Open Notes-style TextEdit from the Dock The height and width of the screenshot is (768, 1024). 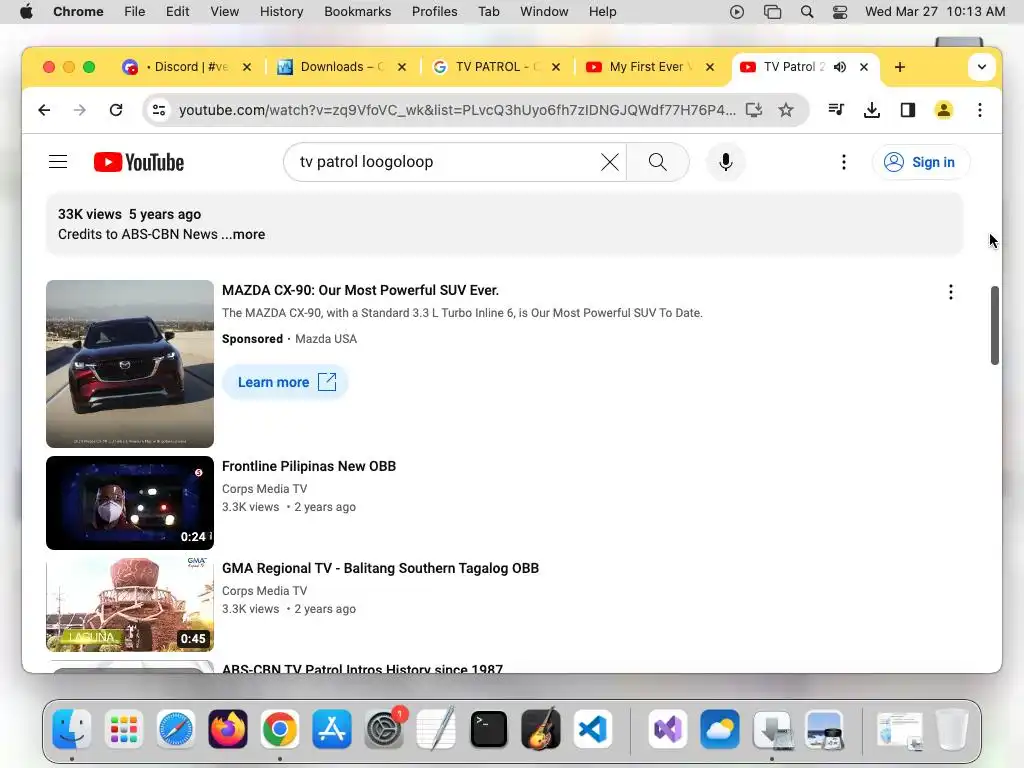(x=436, y=729)
